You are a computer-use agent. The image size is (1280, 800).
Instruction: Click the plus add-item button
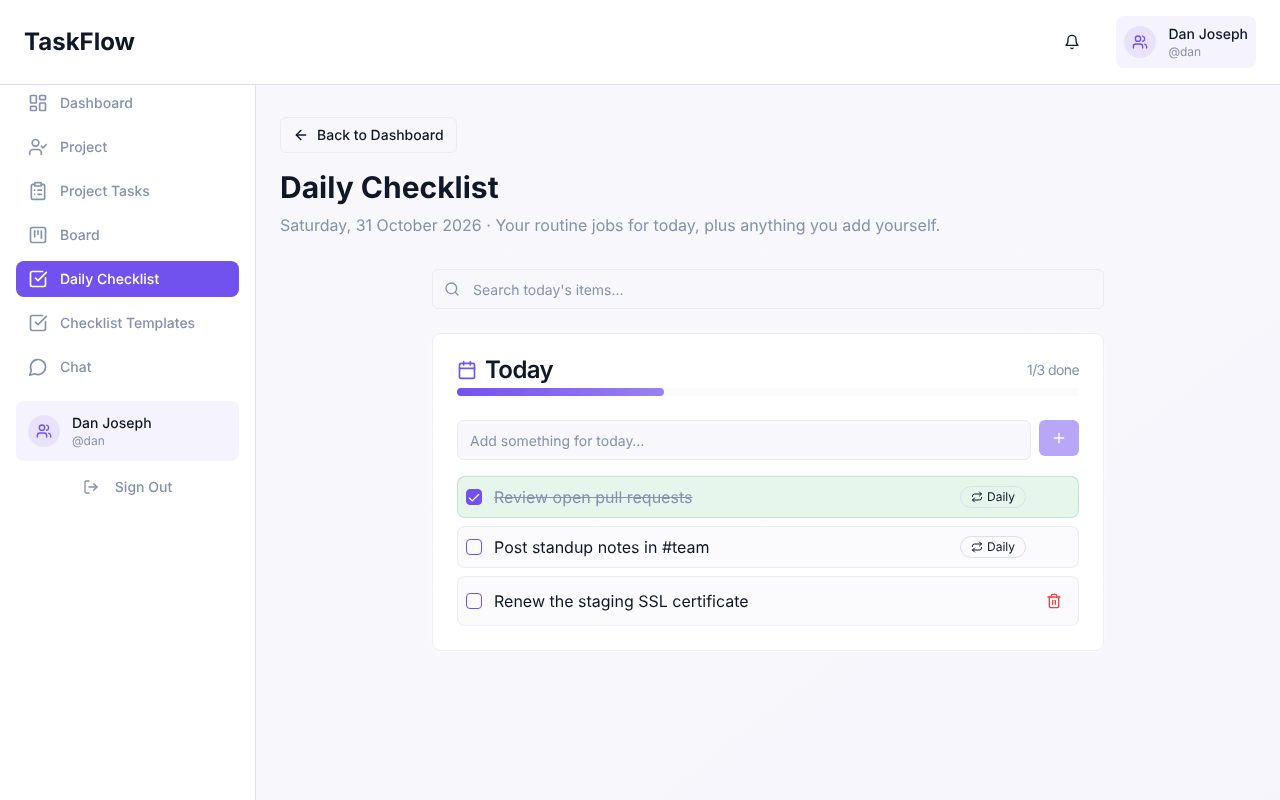1059,438
